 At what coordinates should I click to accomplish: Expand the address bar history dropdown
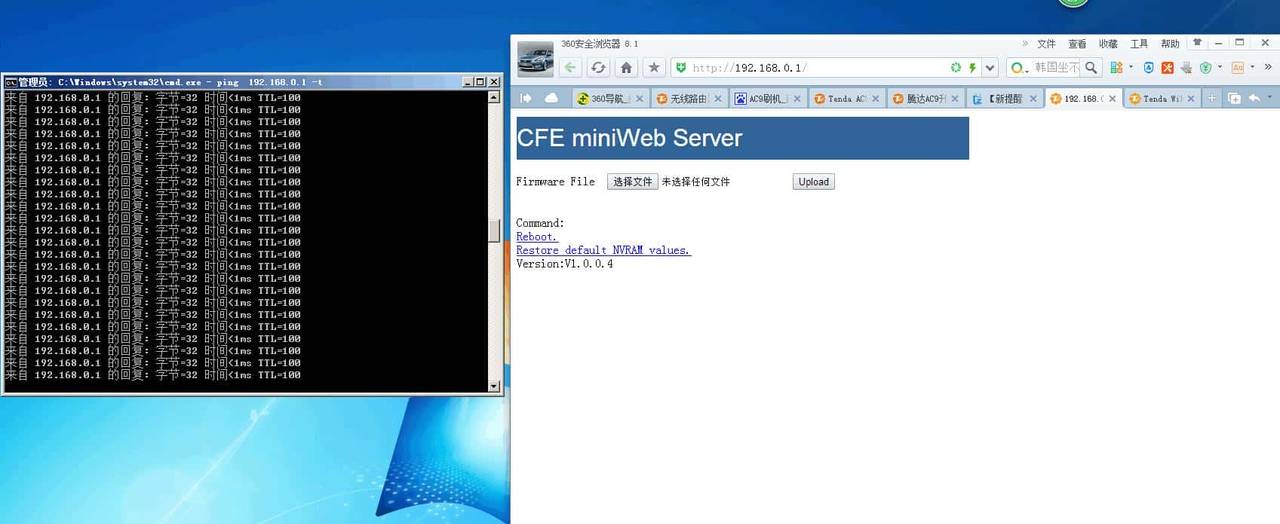(x=990, y=68)
